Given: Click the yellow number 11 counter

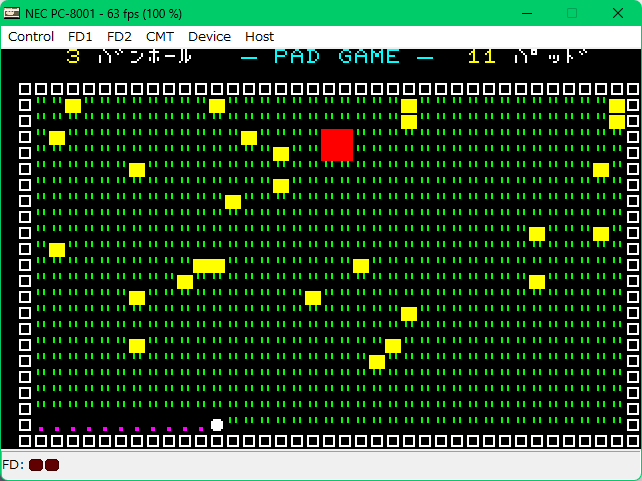Looking at the screenshot, I should tap(481, 57).
